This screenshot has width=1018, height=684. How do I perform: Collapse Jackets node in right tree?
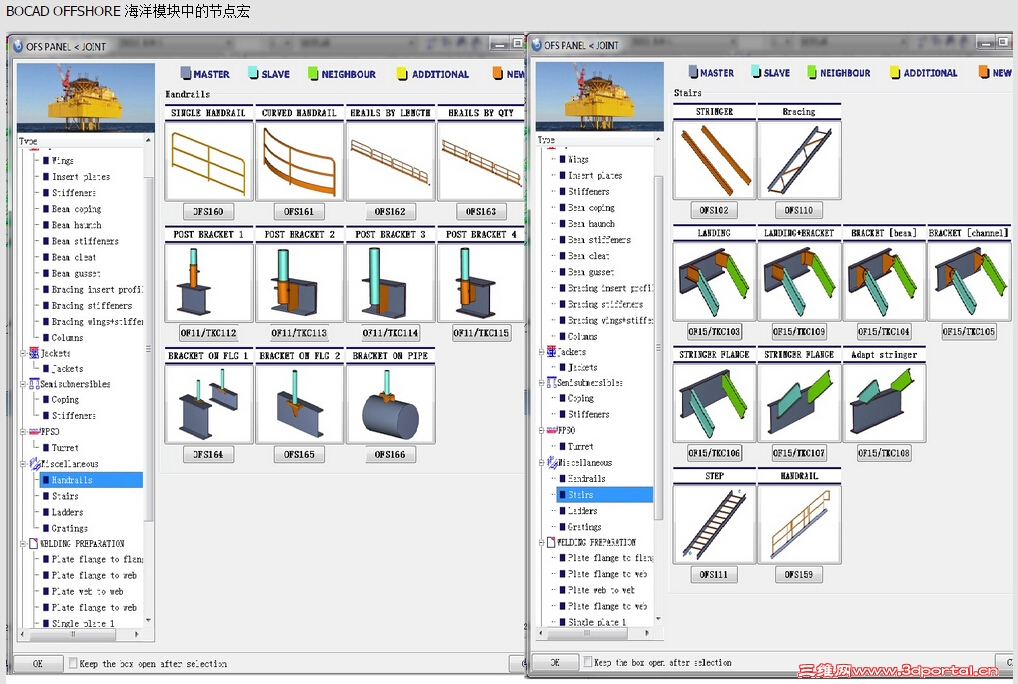click(x=541, y=352)
